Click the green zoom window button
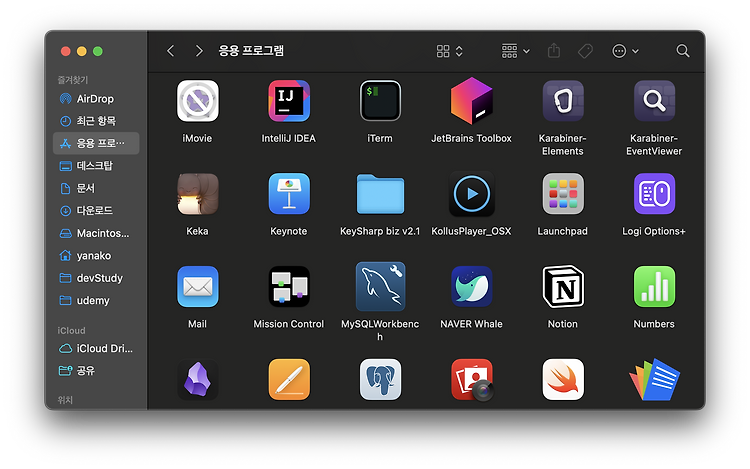This screenshot has height=469, width=750. [x=98, y=51]
